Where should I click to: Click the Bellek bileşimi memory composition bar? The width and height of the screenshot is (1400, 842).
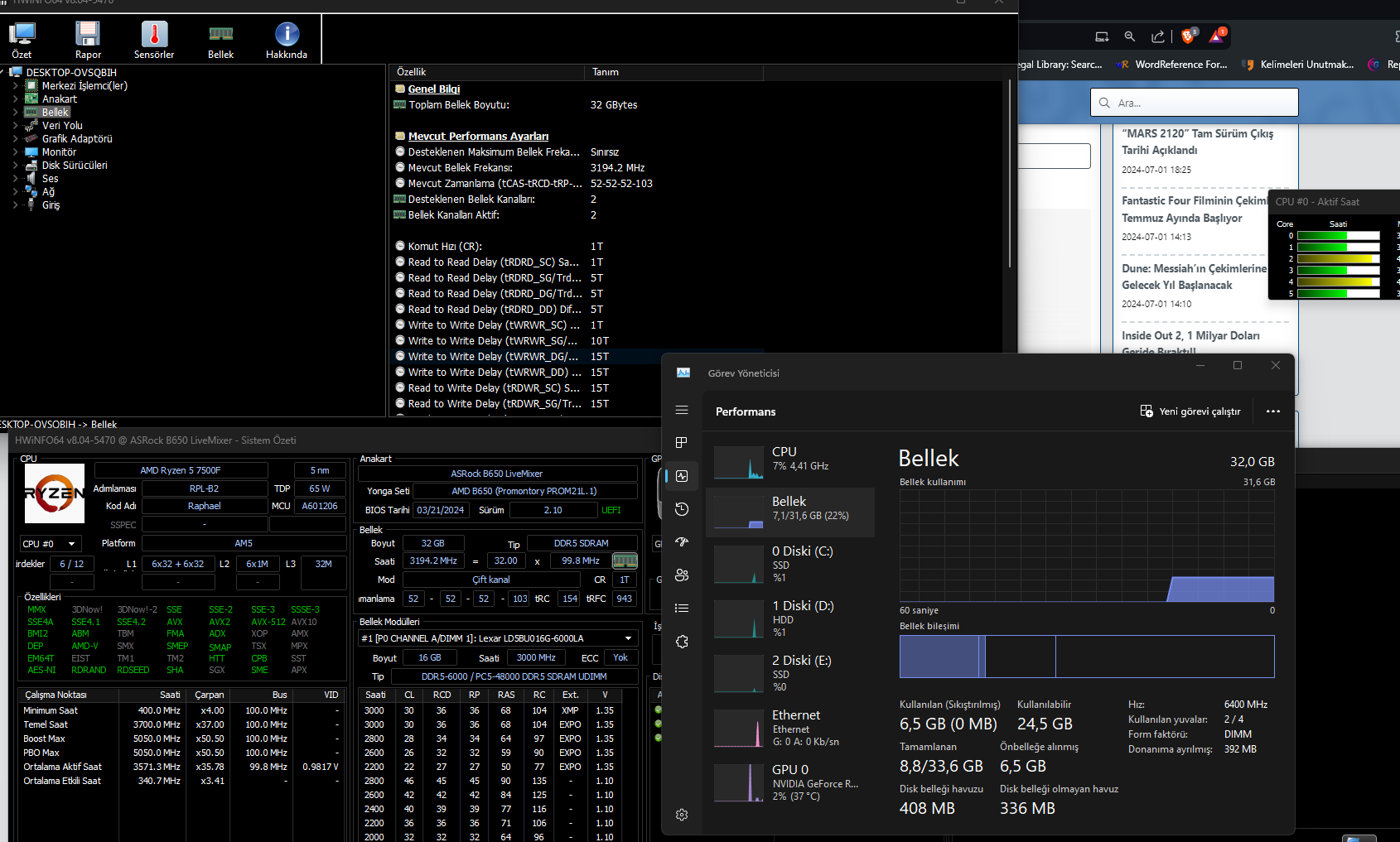[1087, 657]
